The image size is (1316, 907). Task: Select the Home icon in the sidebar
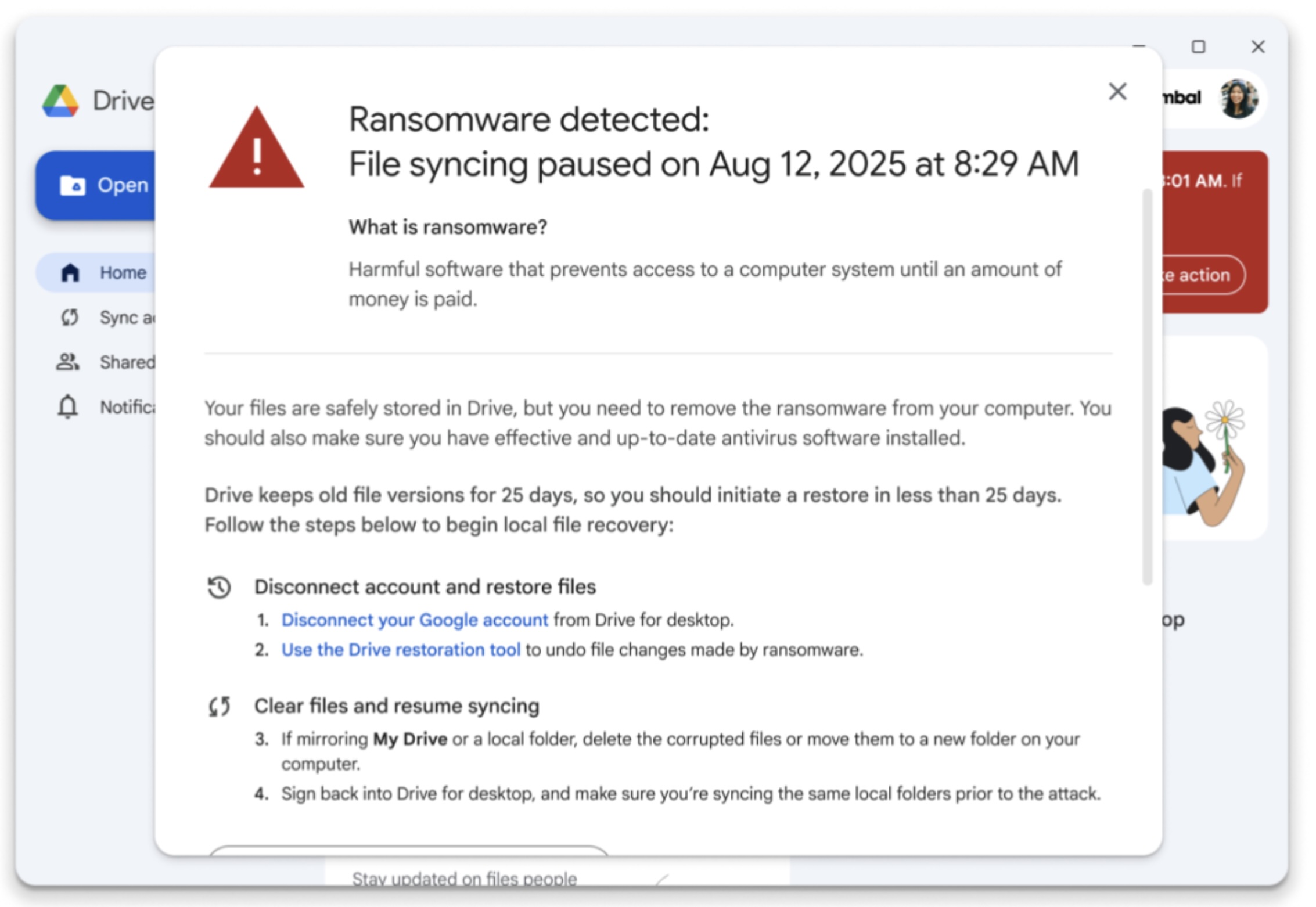(70, 272)
